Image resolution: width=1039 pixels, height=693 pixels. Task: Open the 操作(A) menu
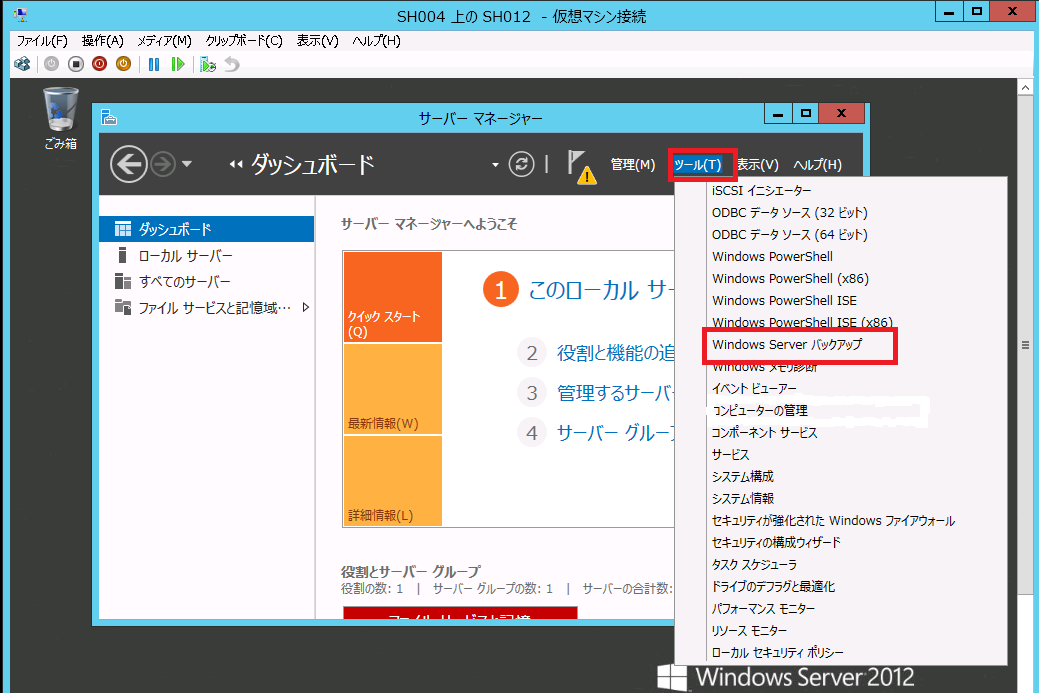click(x=103, y=41)
